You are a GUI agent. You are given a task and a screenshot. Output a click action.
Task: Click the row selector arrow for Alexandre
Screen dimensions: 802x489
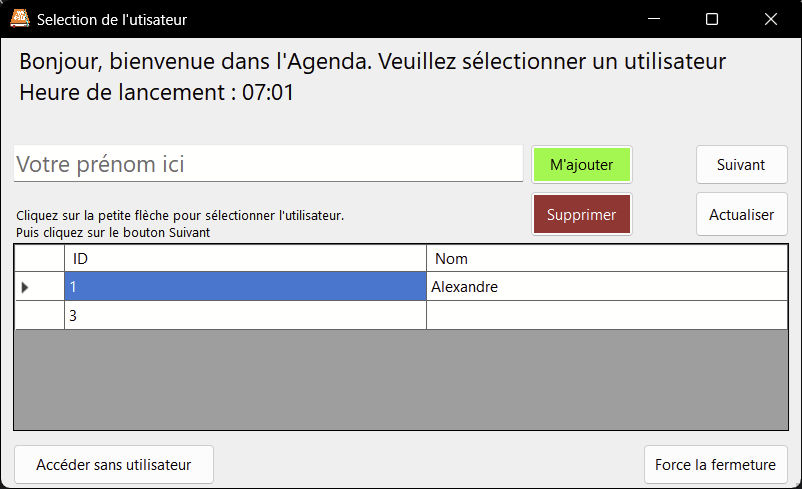(26, 287)
